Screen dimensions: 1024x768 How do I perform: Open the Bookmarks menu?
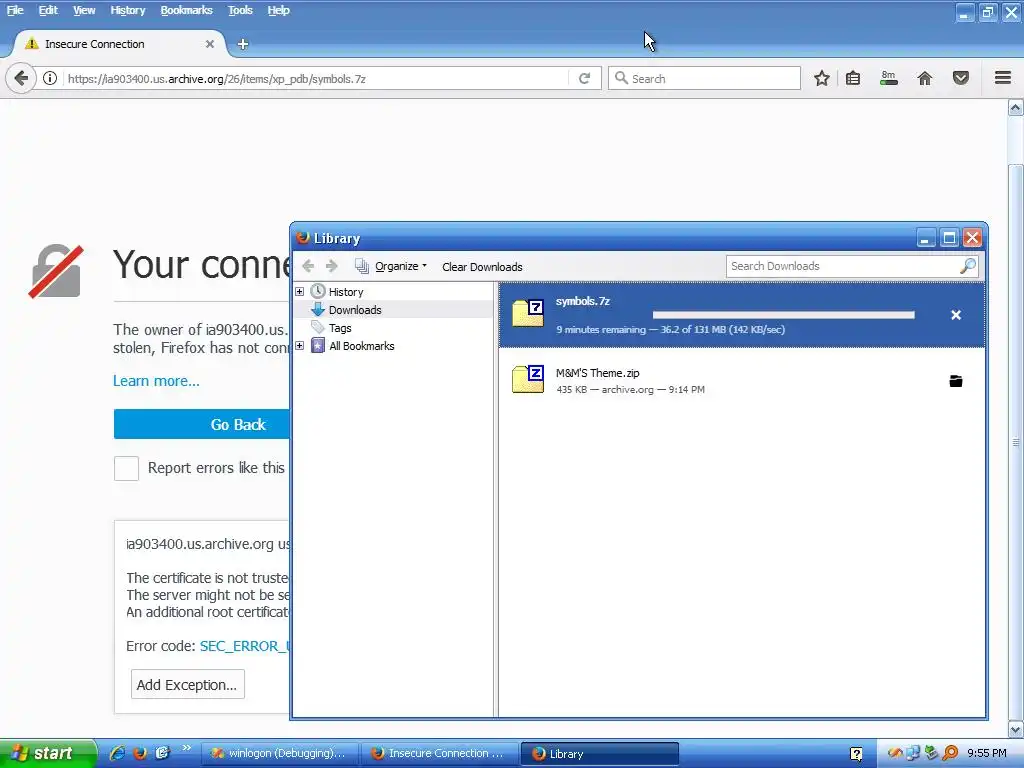pyautogui.click(x=186, y=10)
